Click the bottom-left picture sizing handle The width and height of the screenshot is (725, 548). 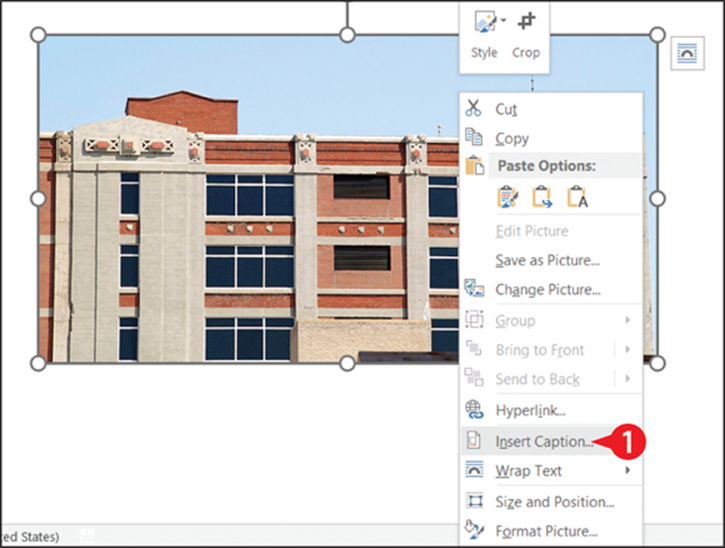click(38, 363)
